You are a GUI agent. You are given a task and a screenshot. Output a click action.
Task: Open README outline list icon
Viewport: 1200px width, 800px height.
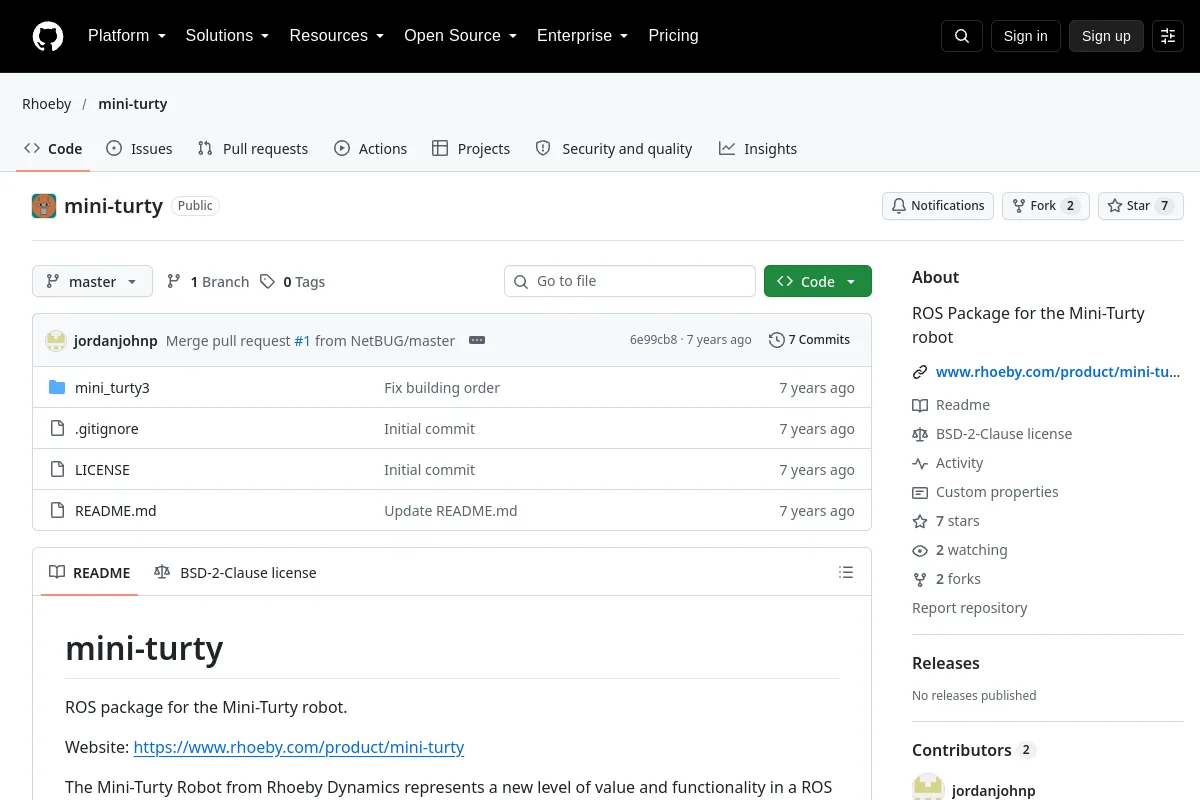click(846, 573)
